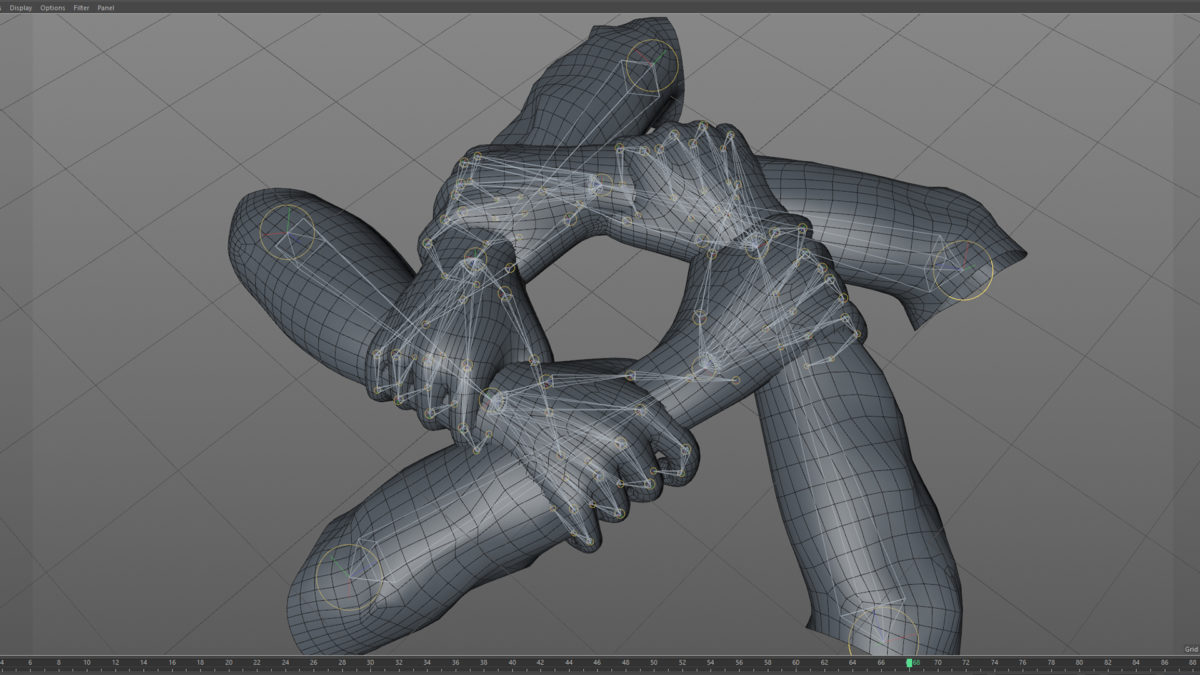The width and height of the screenshot is (1200, 675).
Task: Click the green playhead at frame 68
Action: [909, 663]
